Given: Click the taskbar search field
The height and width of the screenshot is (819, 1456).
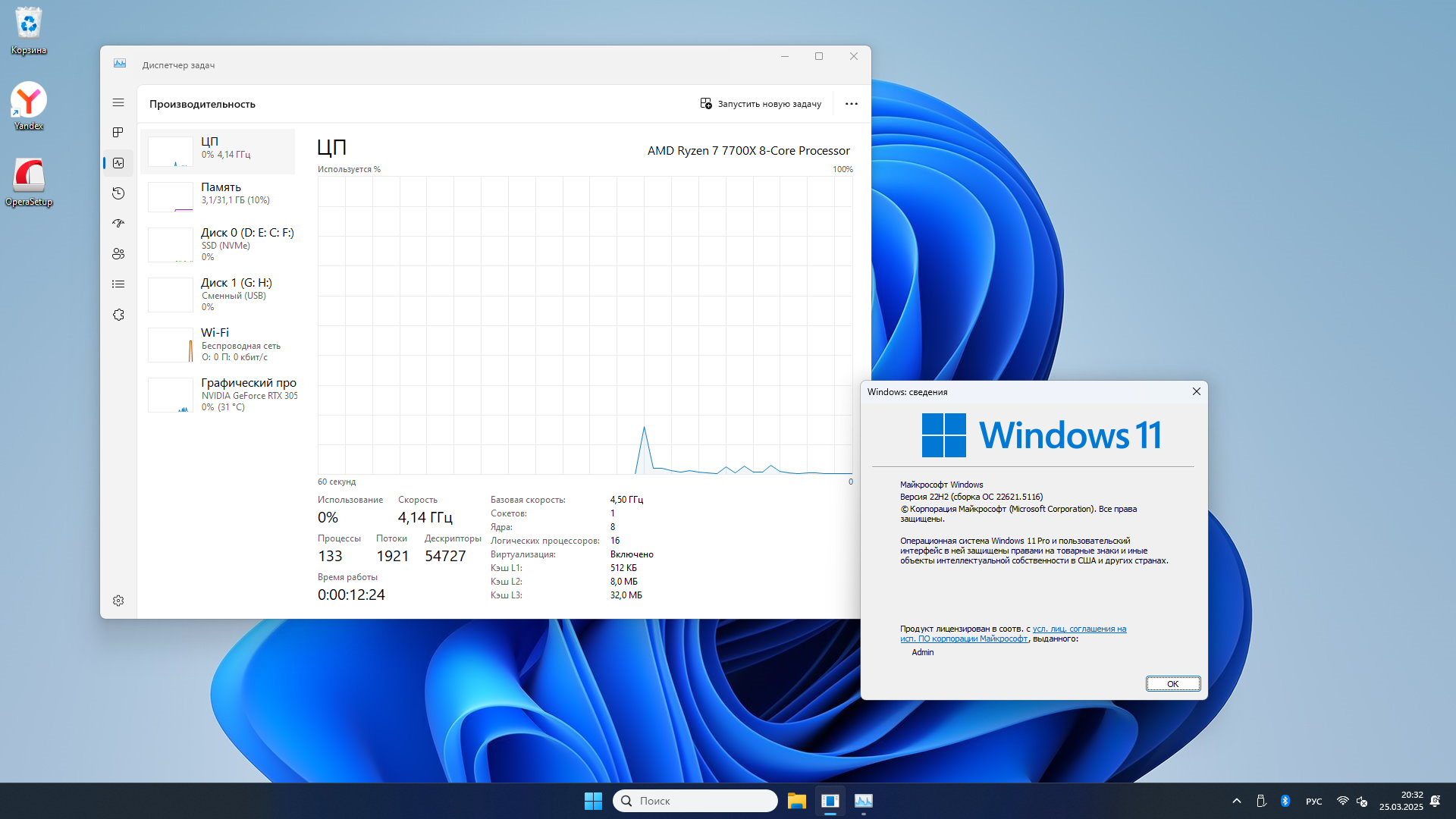Looking at the screenshot, I should point(695,801).
